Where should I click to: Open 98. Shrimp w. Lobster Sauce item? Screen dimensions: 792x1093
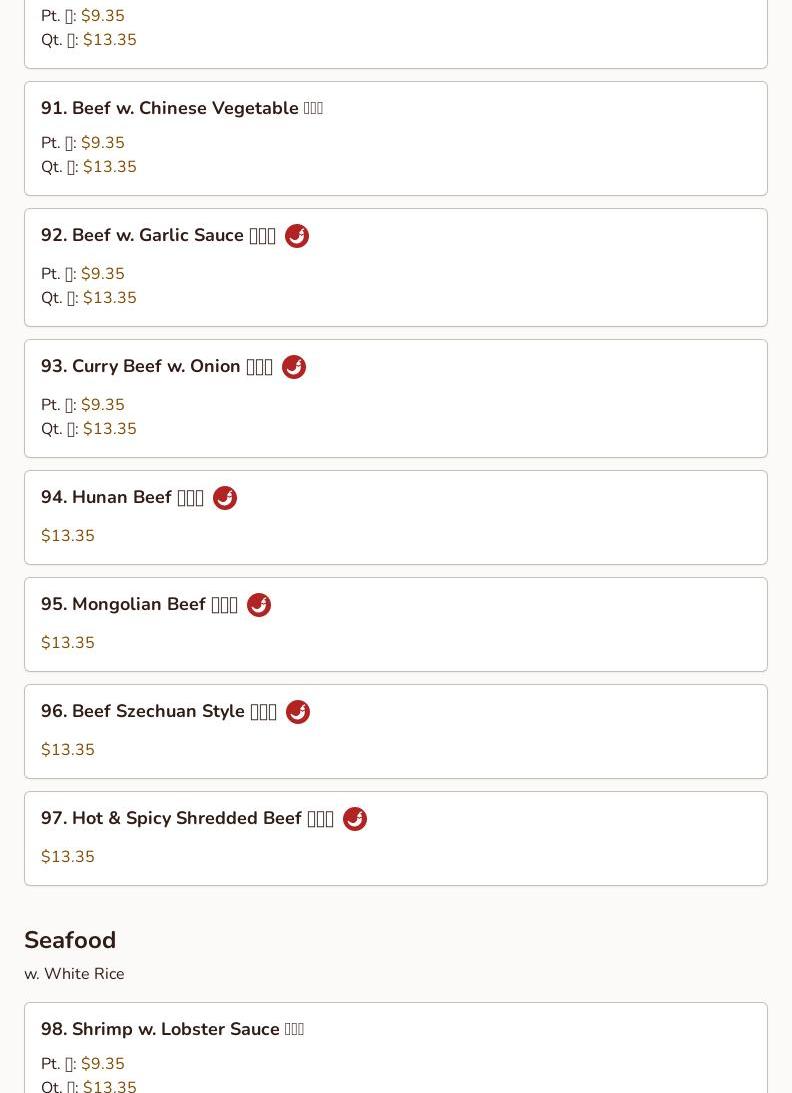[172, 1029]
